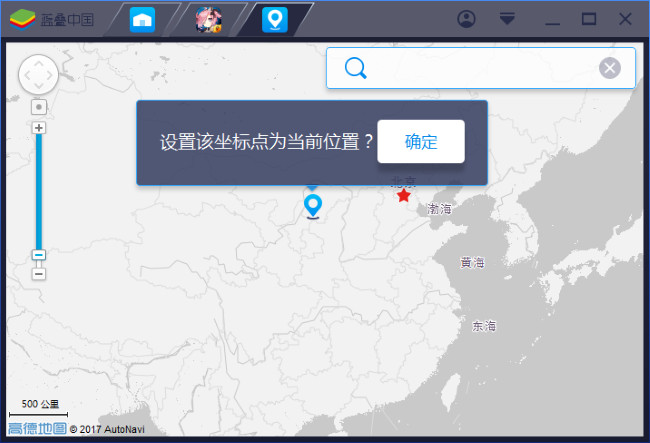The image size is (650, 443).
Task: Click the zoom slider handle
Action: tap(39, 255)
